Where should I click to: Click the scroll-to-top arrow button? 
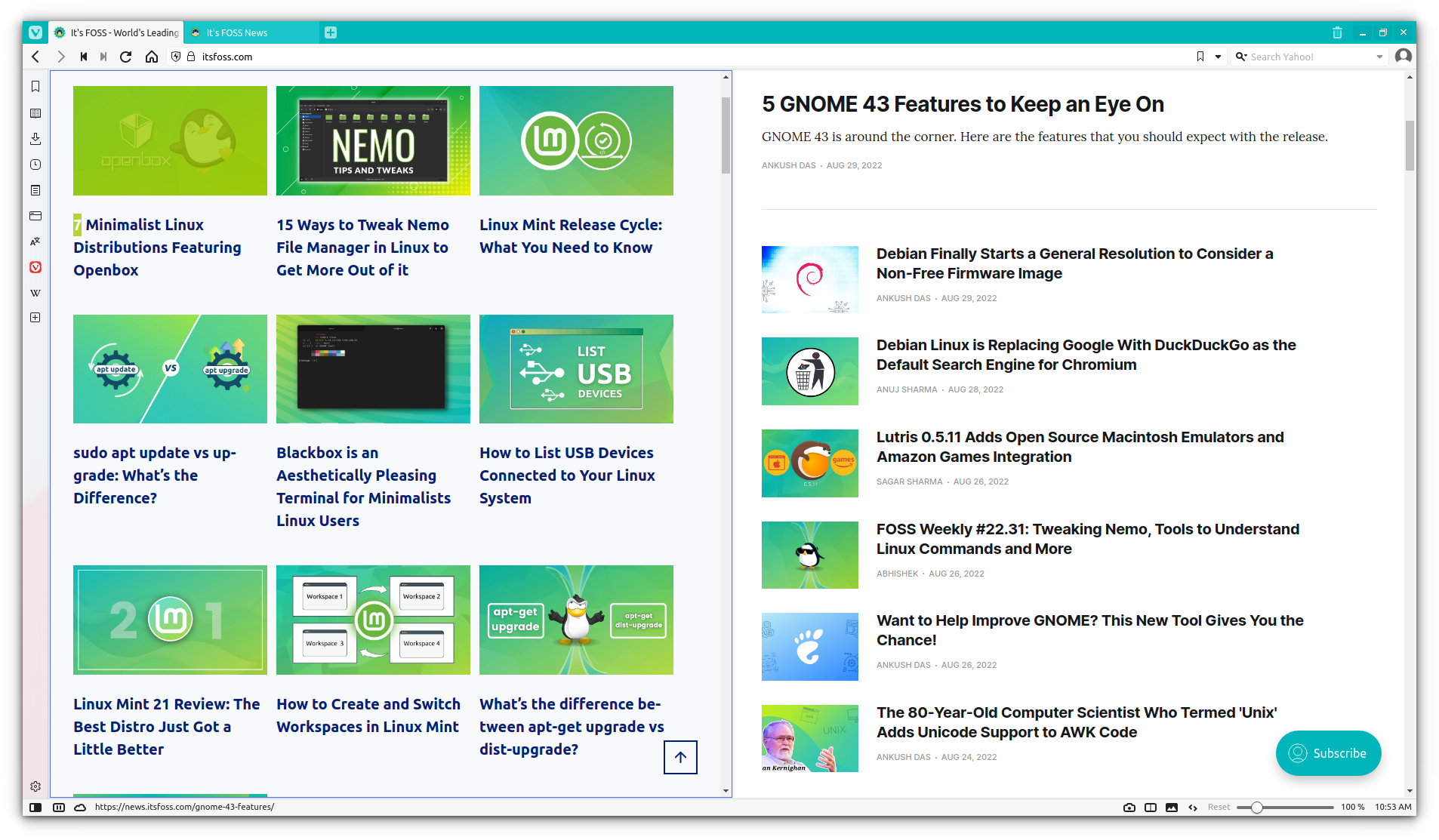680,758
